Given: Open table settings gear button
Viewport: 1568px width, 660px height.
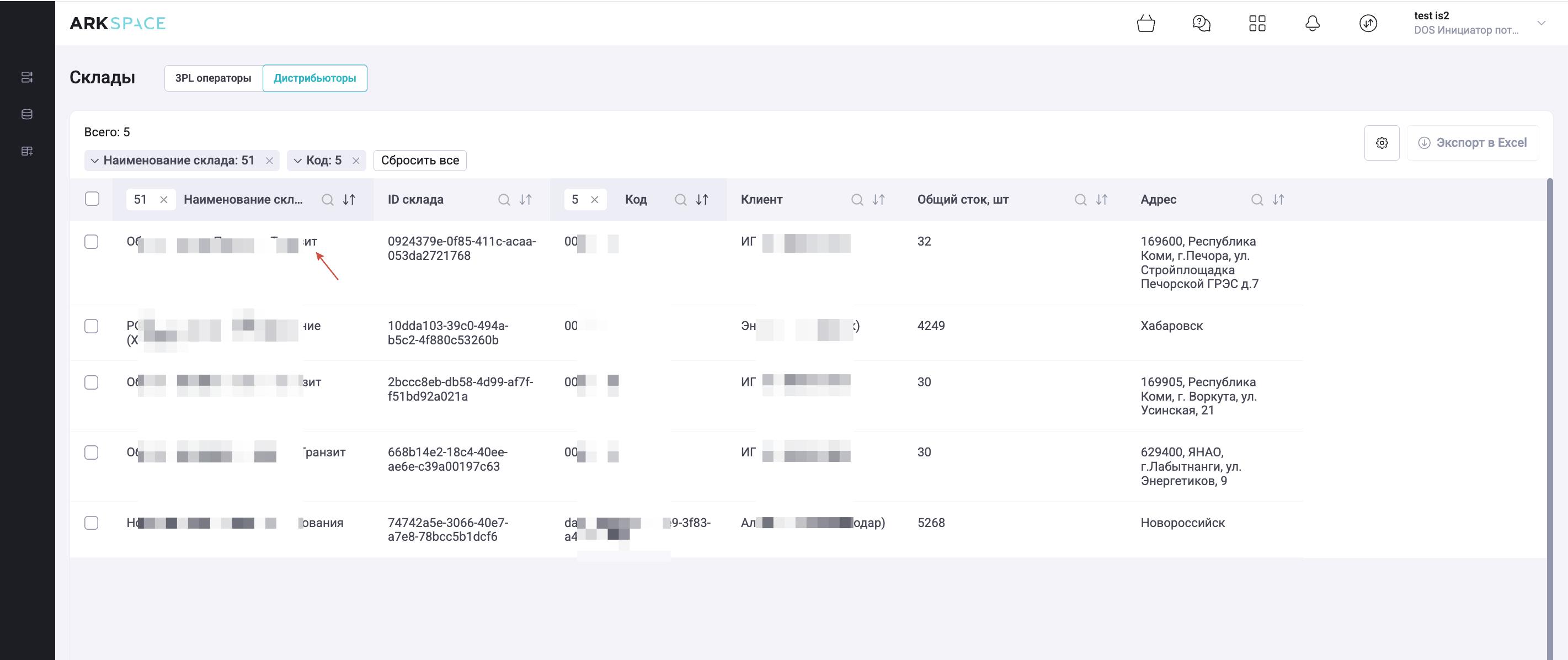Looking at the screenshot, I should click(1382, 143).
